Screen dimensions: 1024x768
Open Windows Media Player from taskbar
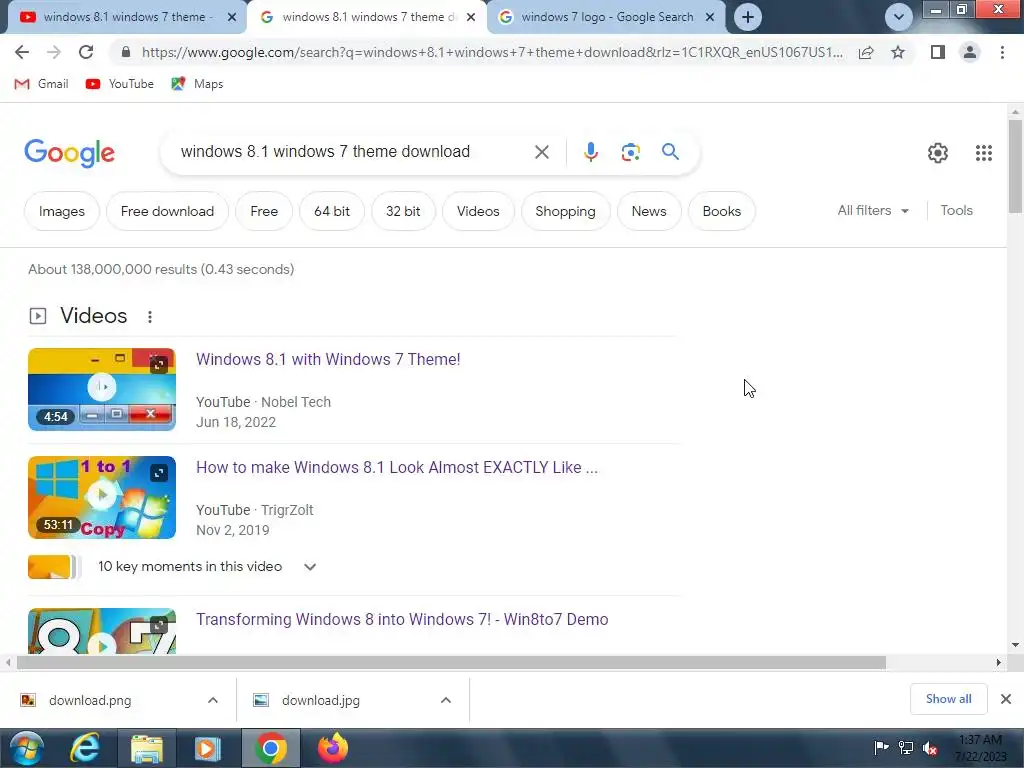click(208, 748)
